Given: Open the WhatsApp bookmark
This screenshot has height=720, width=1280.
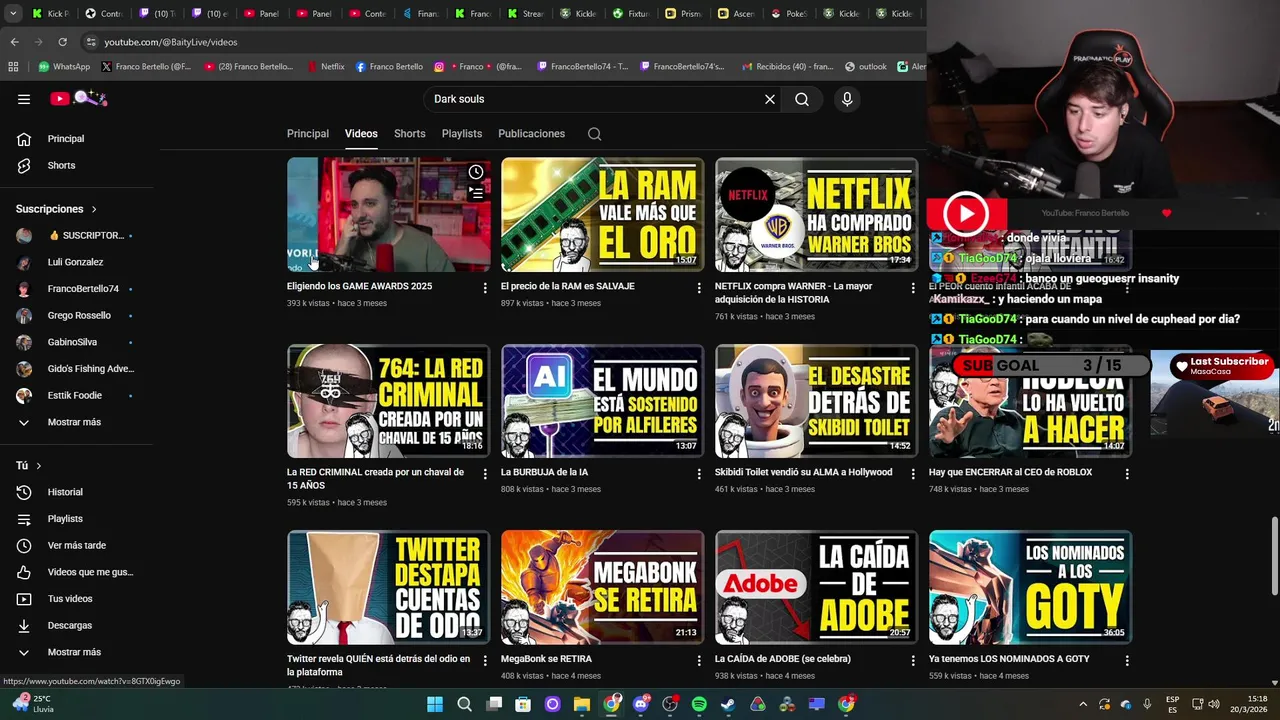Looking at the screenshot, I should pos(64,67).
